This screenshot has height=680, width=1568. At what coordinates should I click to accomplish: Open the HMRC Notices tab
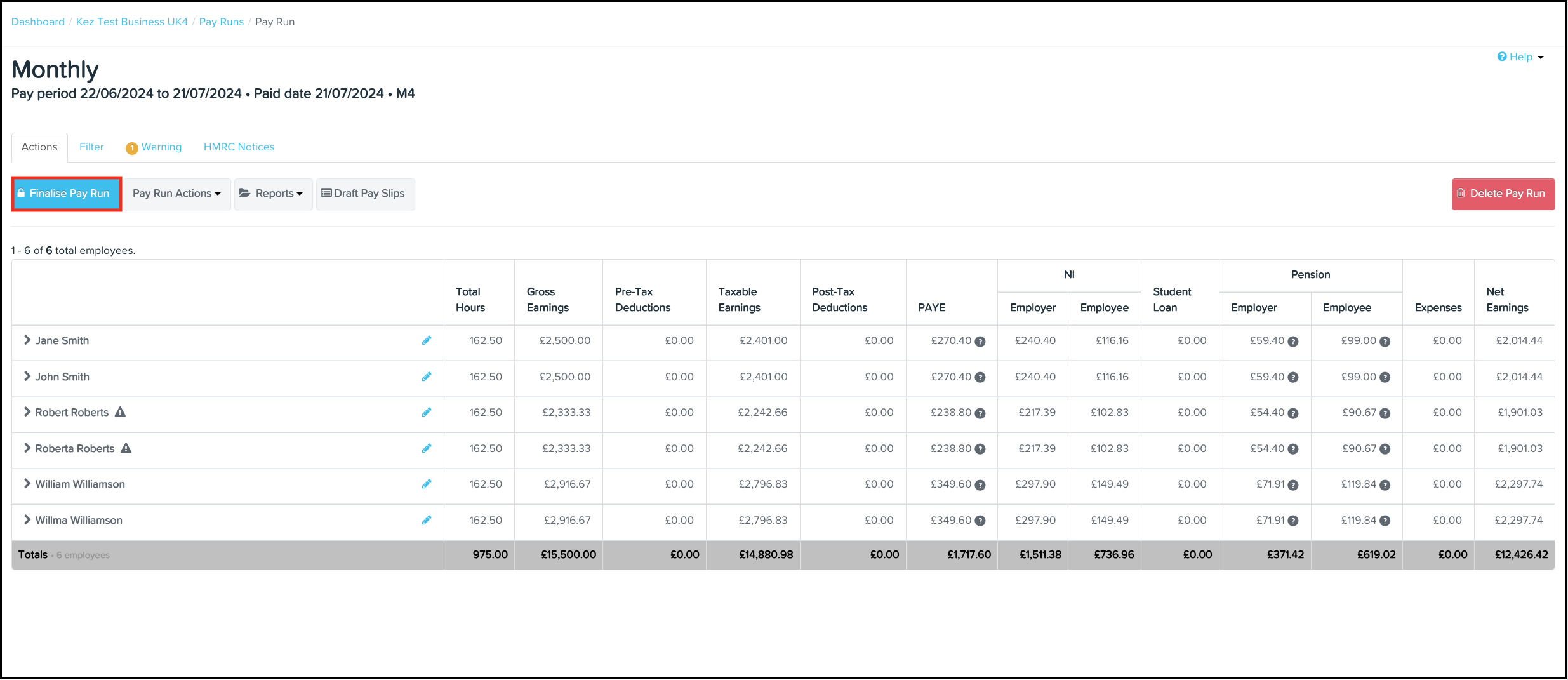(x=239, y=147)
